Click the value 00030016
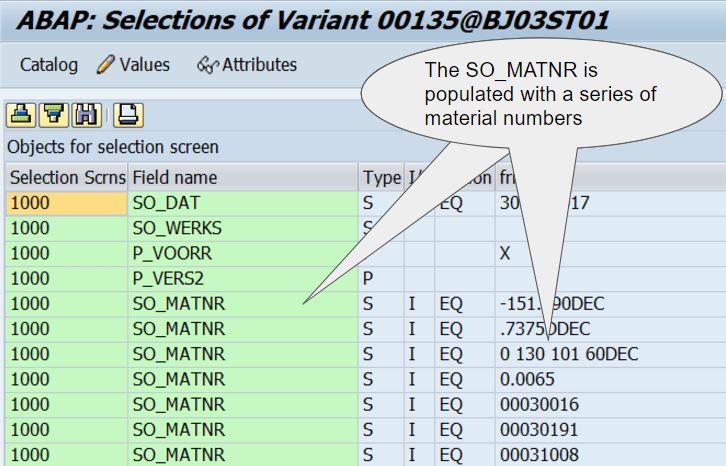The width and height of the screenshot is (726, 466). 539,404
